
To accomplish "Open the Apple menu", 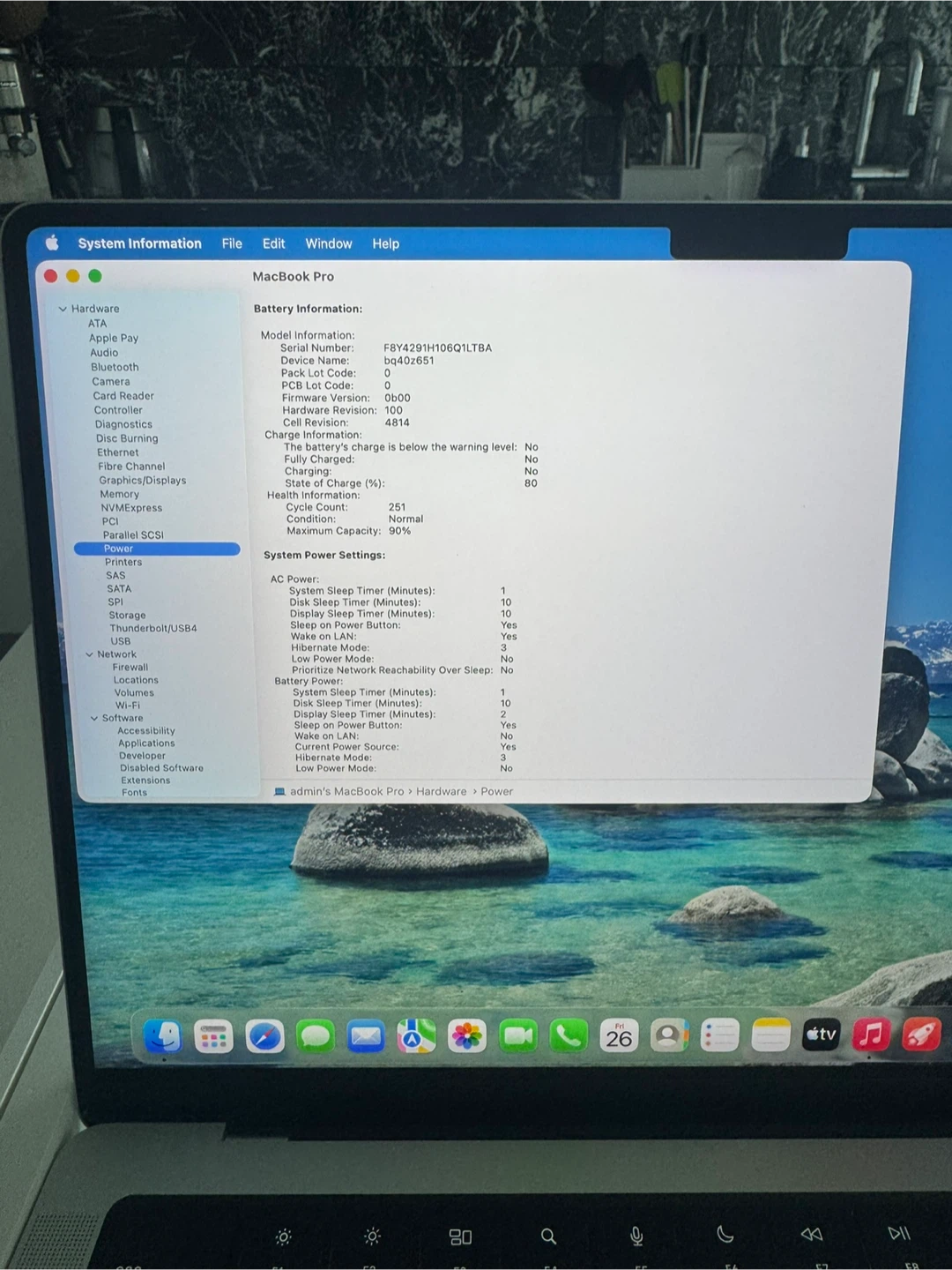I will 52,243.
